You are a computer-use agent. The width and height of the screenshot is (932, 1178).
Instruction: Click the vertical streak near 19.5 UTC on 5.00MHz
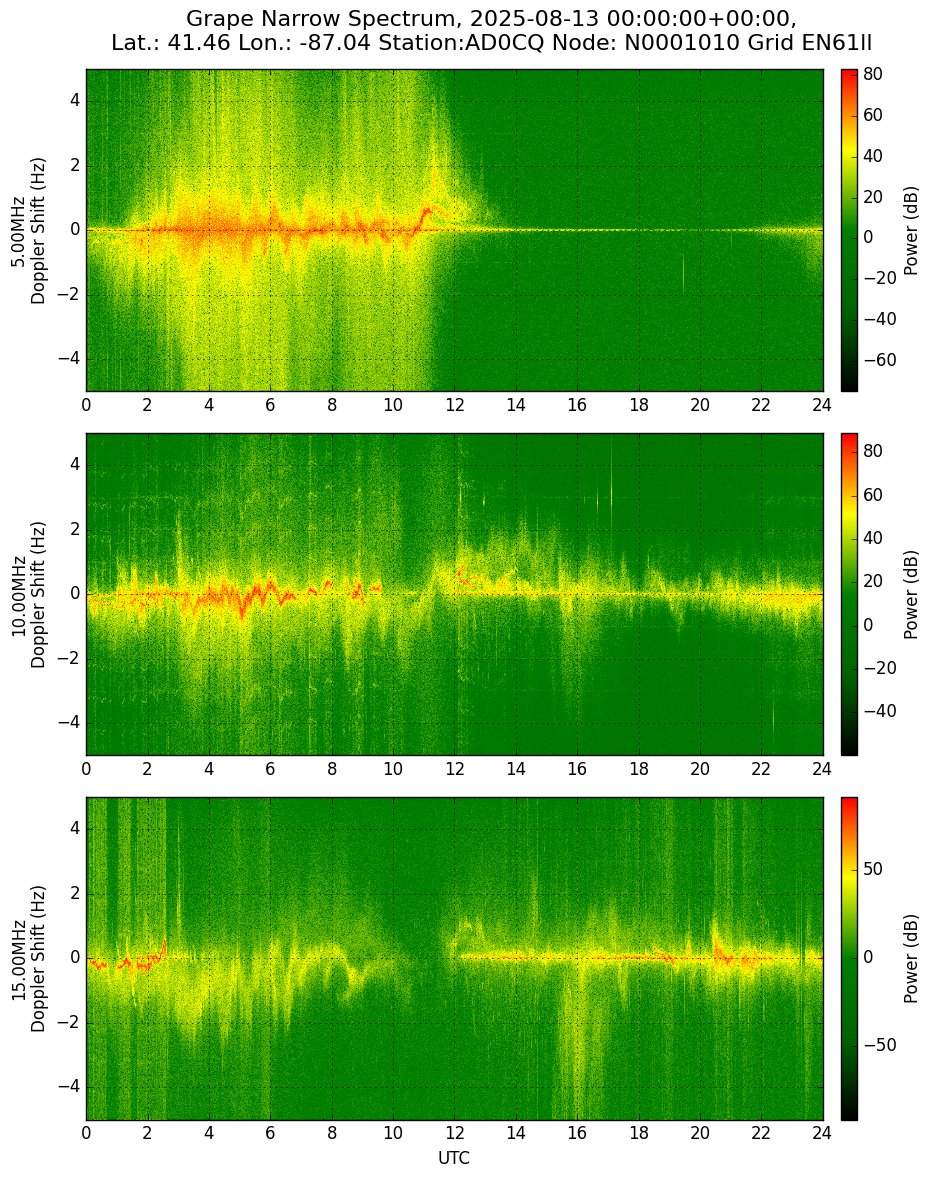pos(683,273)
